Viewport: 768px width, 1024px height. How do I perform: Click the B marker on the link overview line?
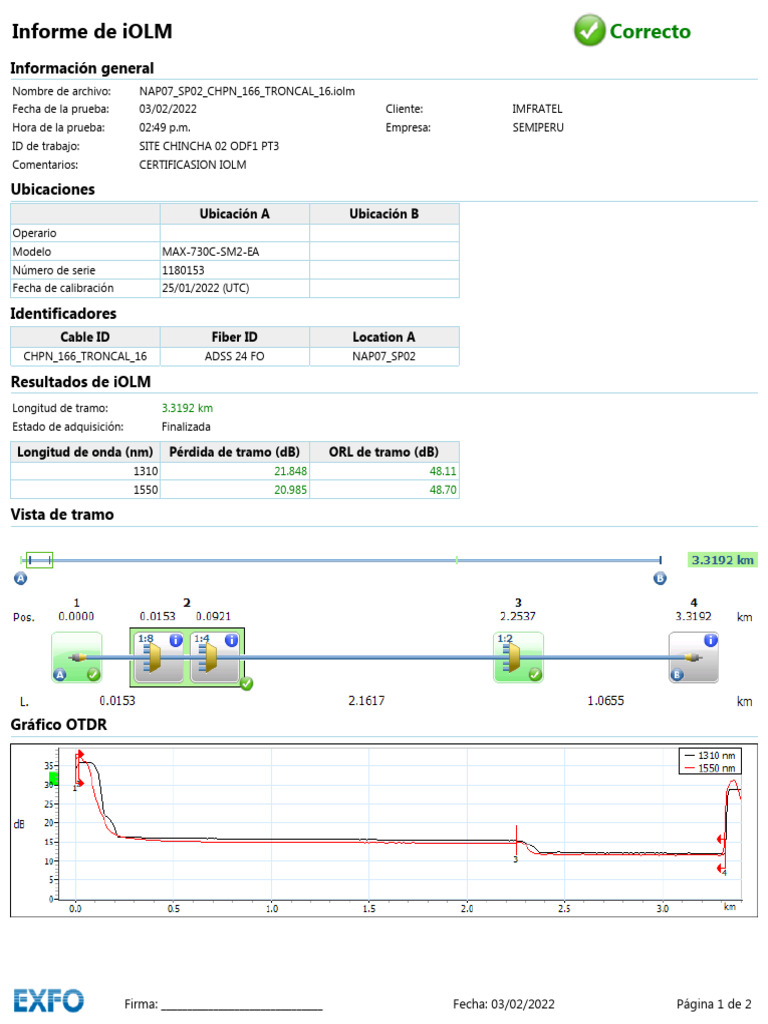(660, 579)
